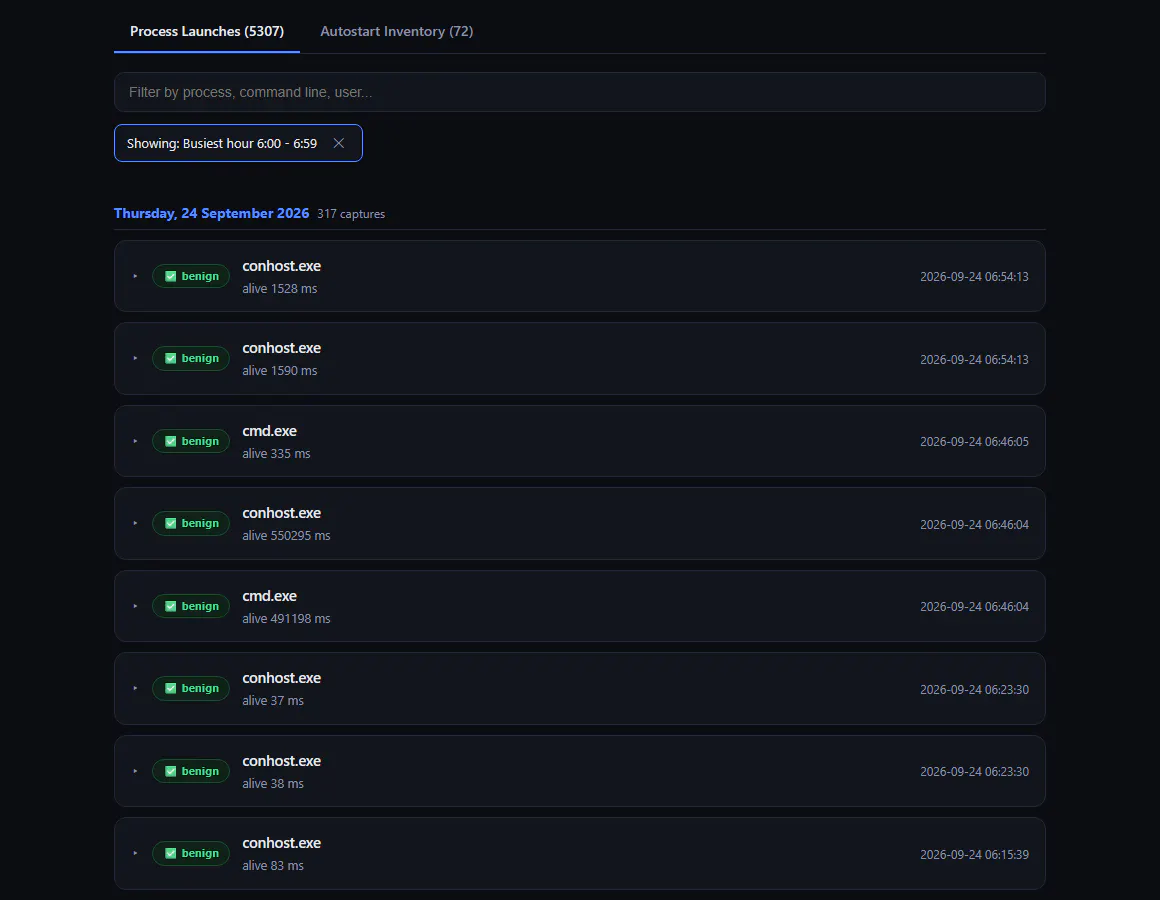Select the "alive 335 ms" text

click(277, 454)
